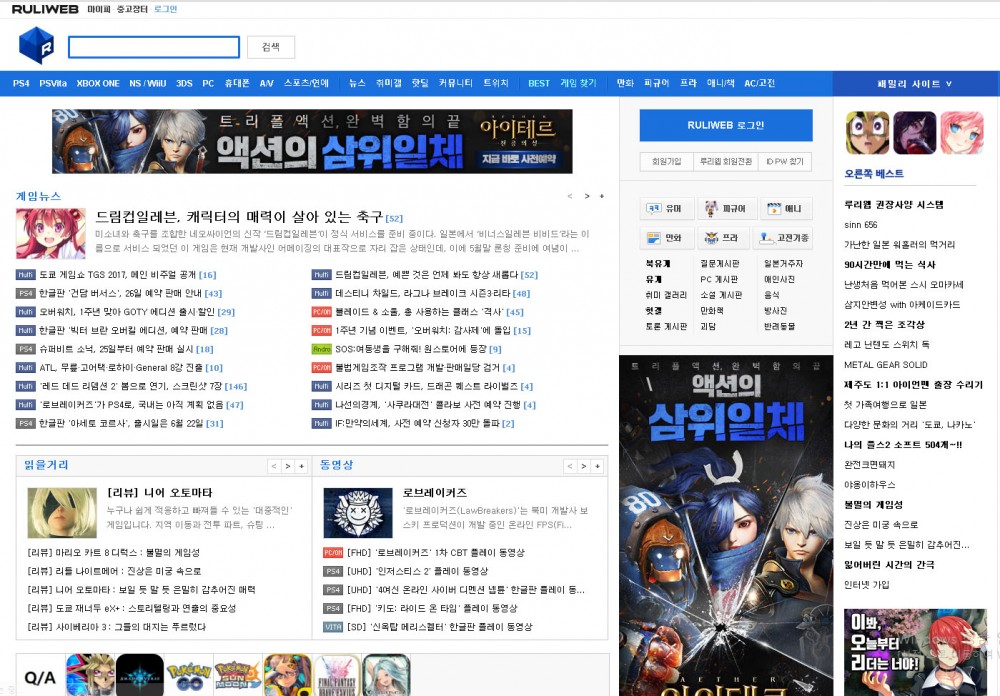Click the 이봐, 오늘부터 리더는 너야 ad
The width and height of the screenshot is (1000, 696).
915,652
